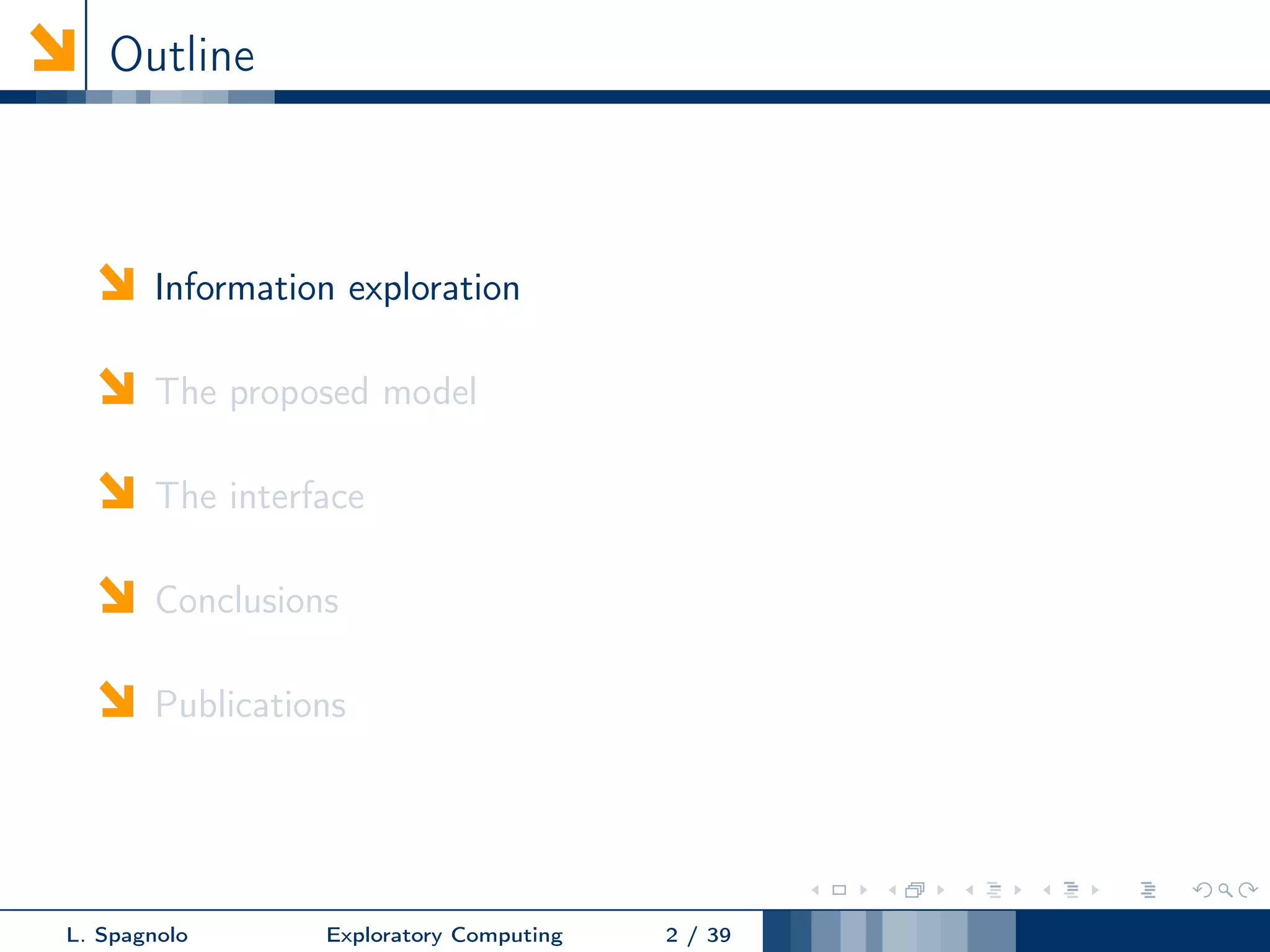Open the Information exploration section

(x=337, y=288)
